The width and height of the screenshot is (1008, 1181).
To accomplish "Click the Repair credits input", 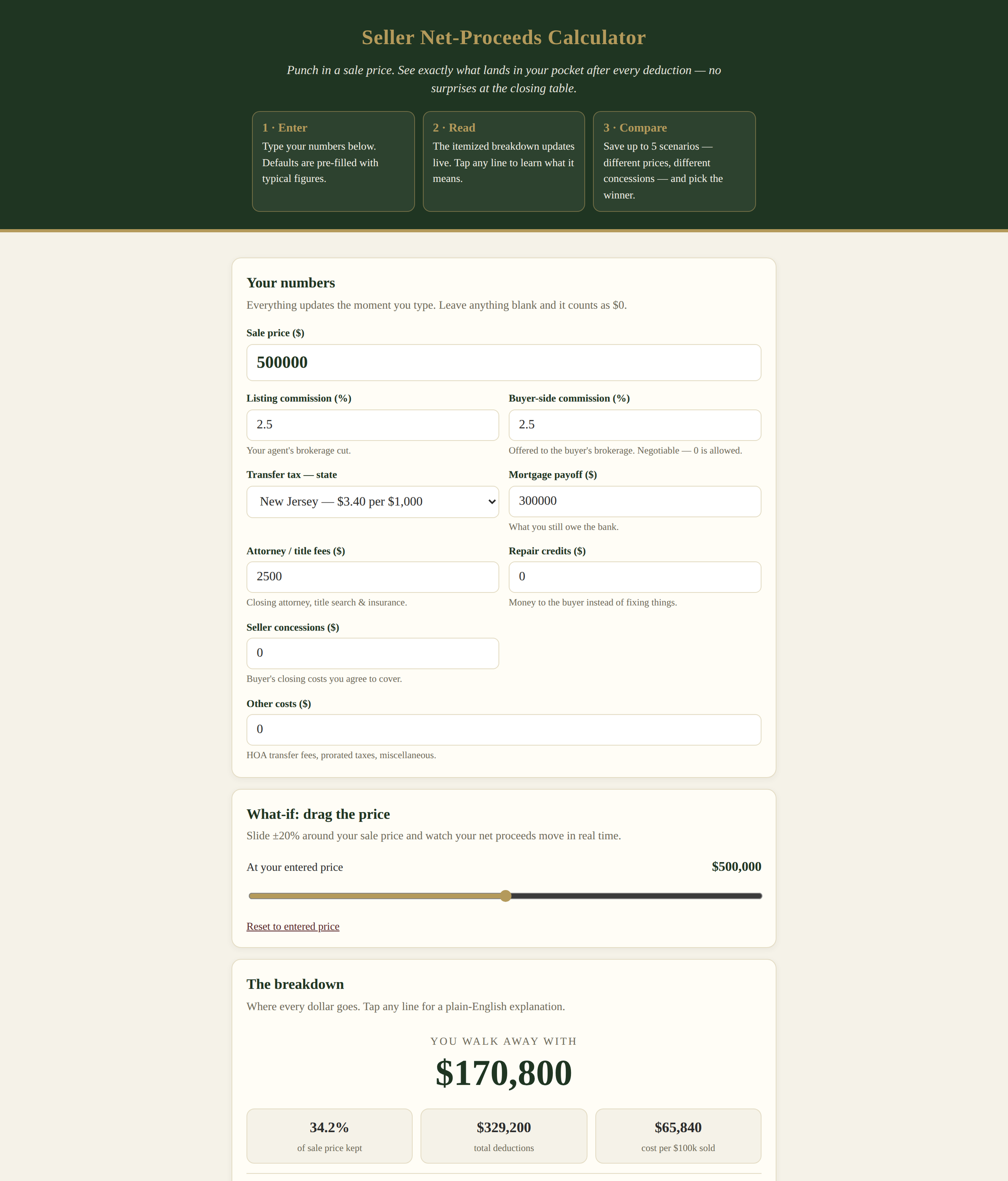I will [x=635, y=577].
